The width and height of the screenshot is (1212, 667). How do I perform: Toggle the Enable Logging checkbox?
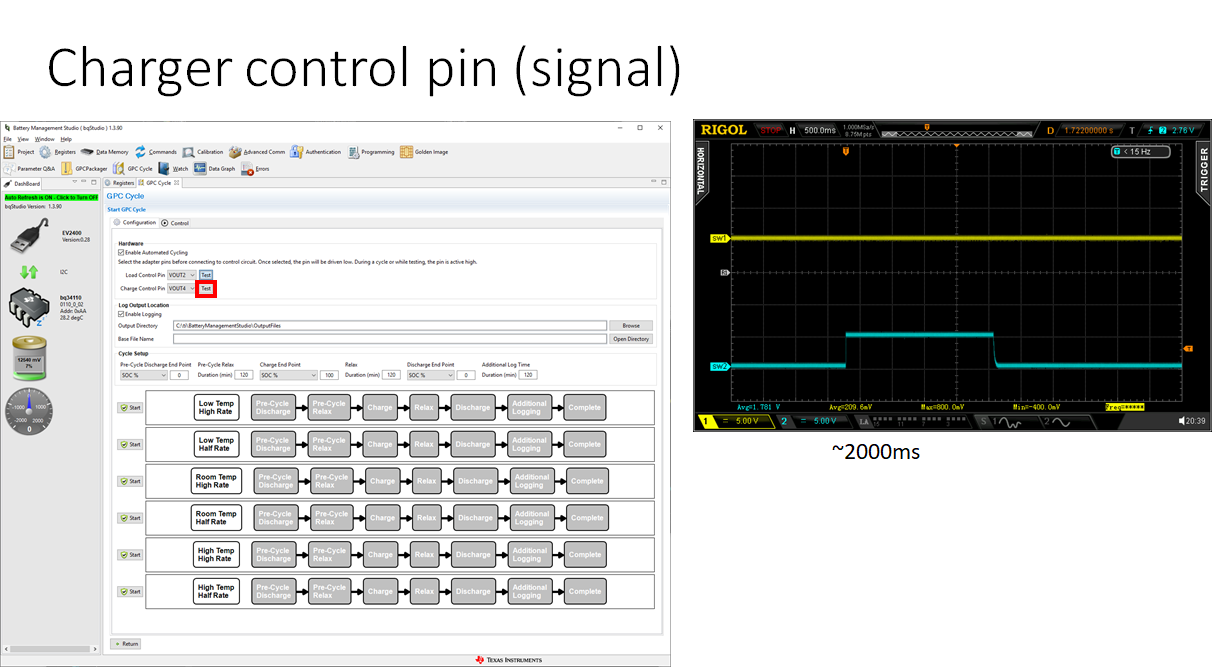[121, 314]
